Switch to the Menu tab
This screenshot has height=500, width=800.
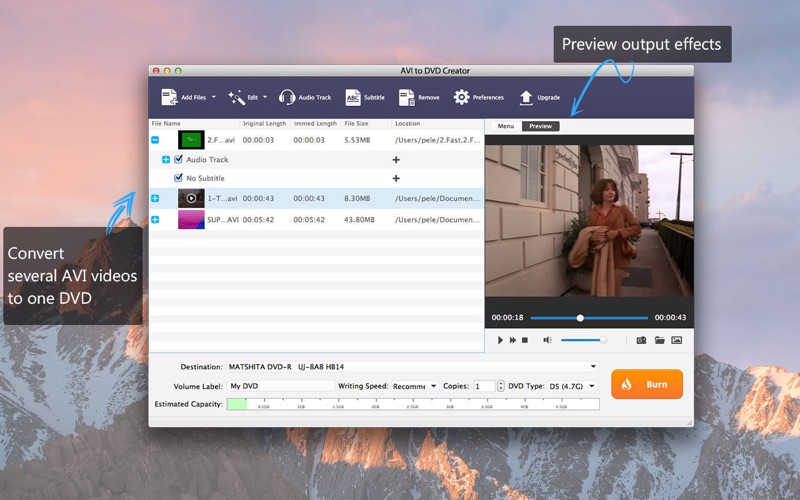[x=506, y=126]
